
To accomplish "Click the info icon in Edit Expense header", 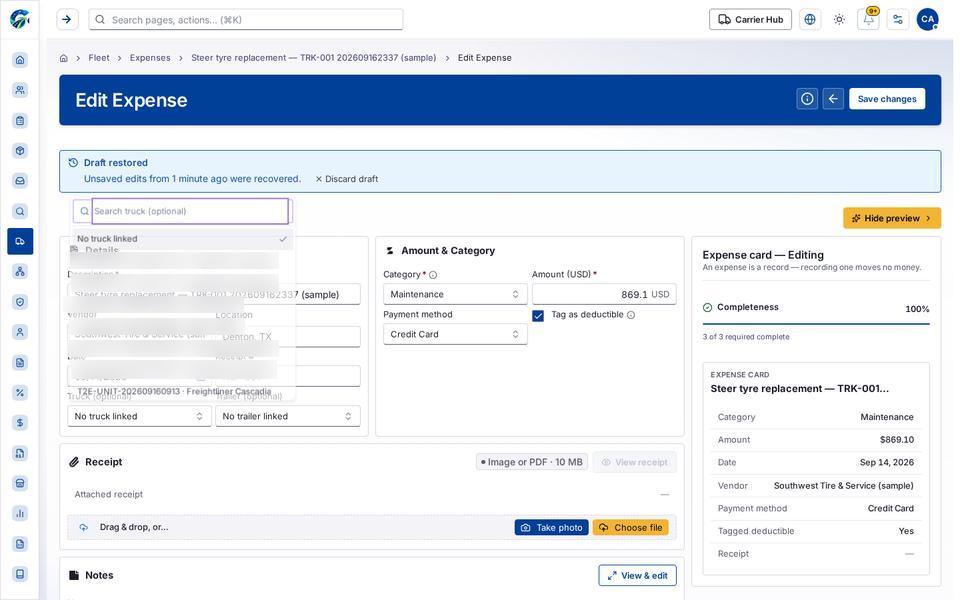I will click(808, 99).
